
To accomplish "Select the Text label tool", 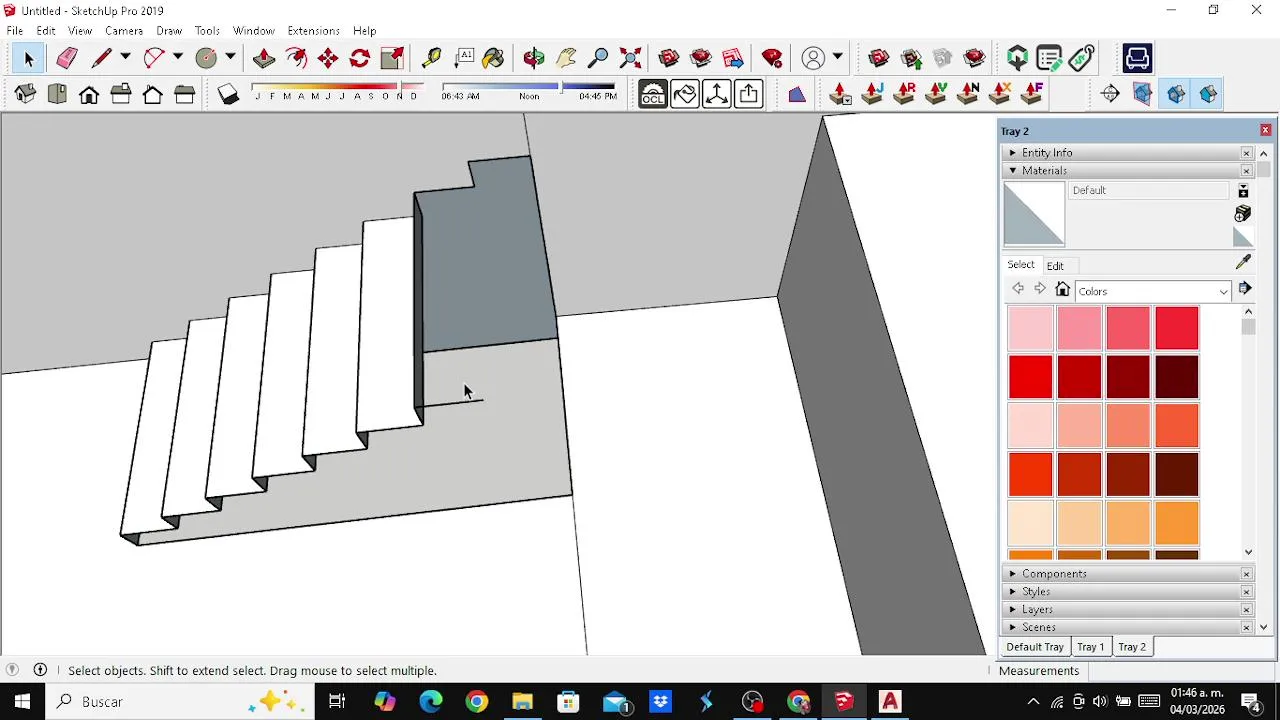I will [463, 59].
